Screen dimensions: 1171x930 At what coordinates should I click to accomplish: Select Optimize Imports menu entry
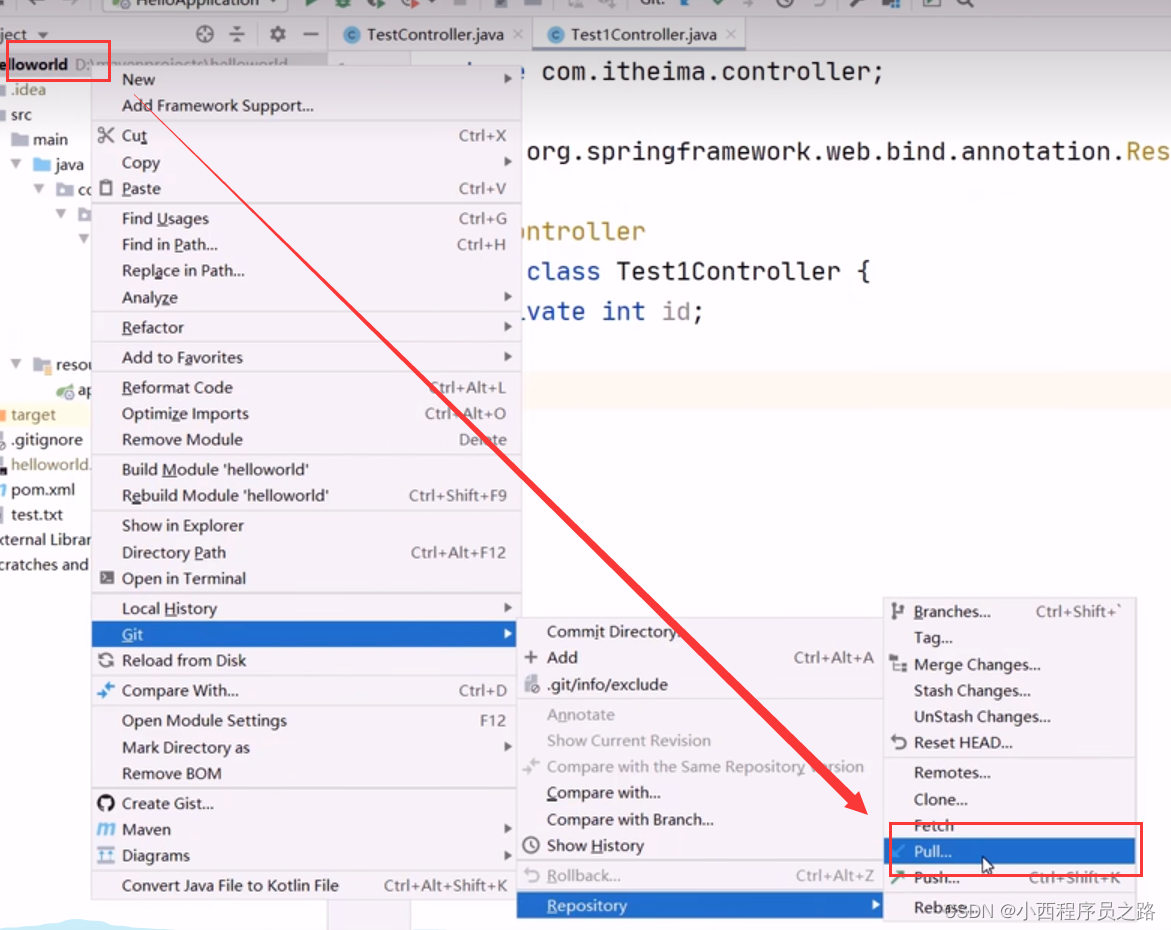tap(305, 413)
